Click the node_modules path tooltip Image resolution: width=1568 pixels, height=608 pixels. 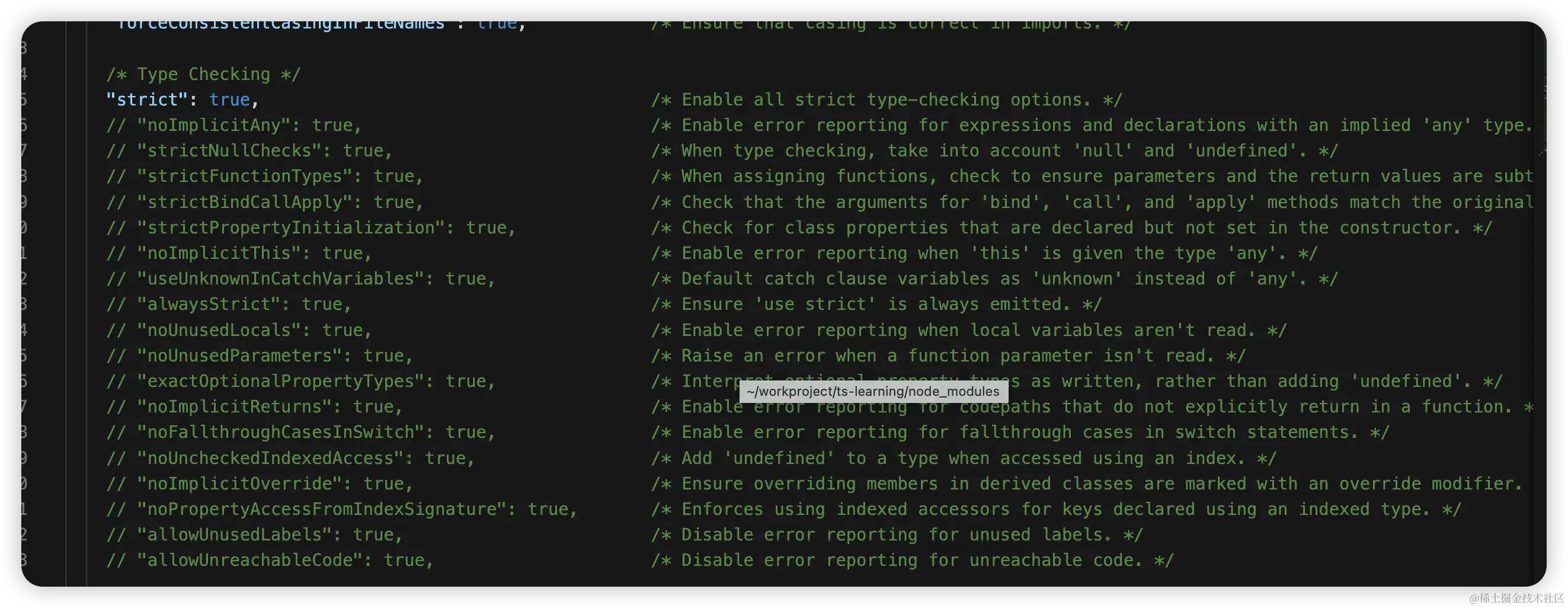point(873,391)
